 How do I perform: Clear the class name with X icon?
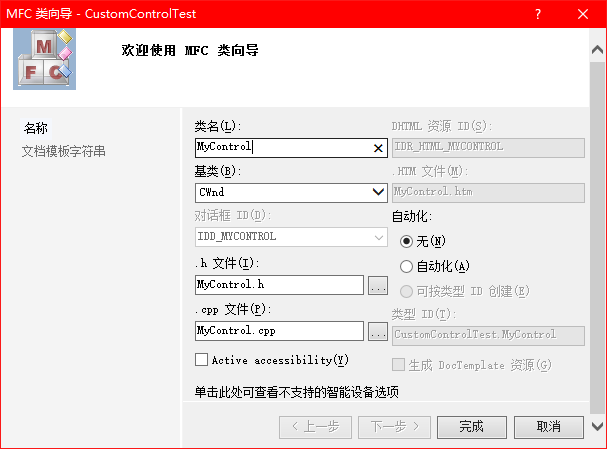pos(378,148)
